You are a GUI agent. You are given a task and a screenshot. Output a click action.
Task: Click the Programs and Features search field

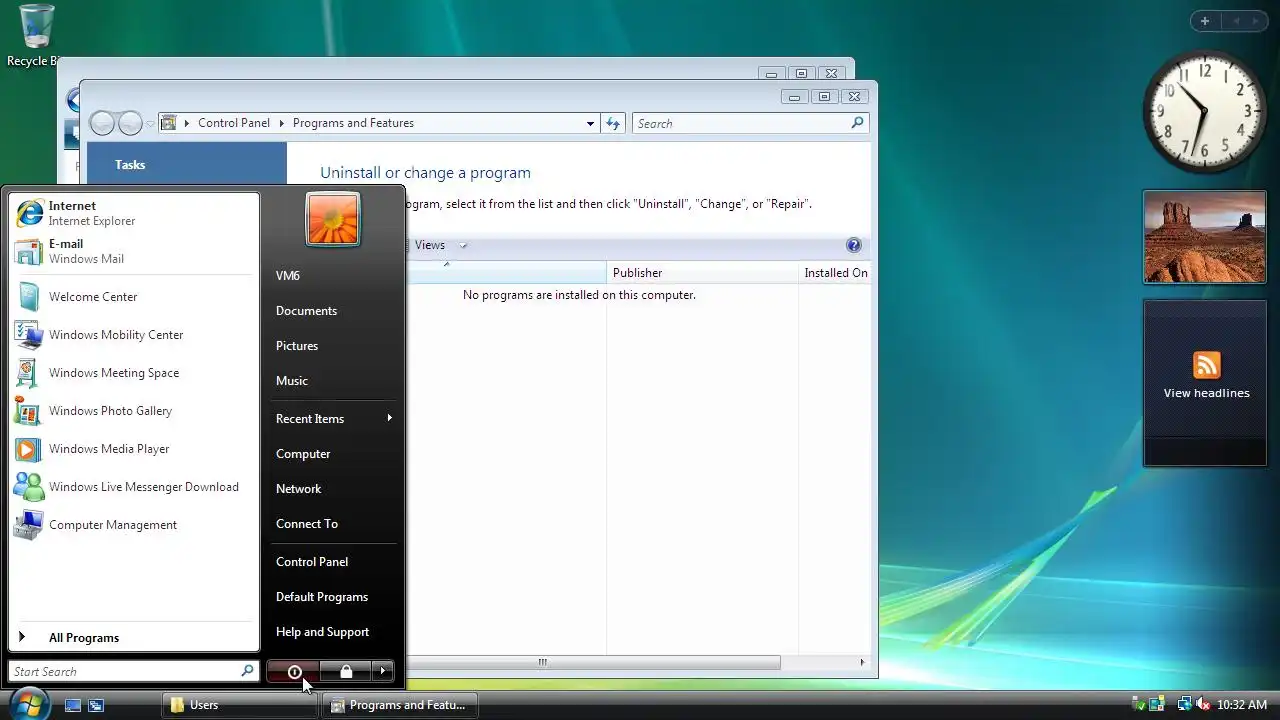[x=741, y=123]
